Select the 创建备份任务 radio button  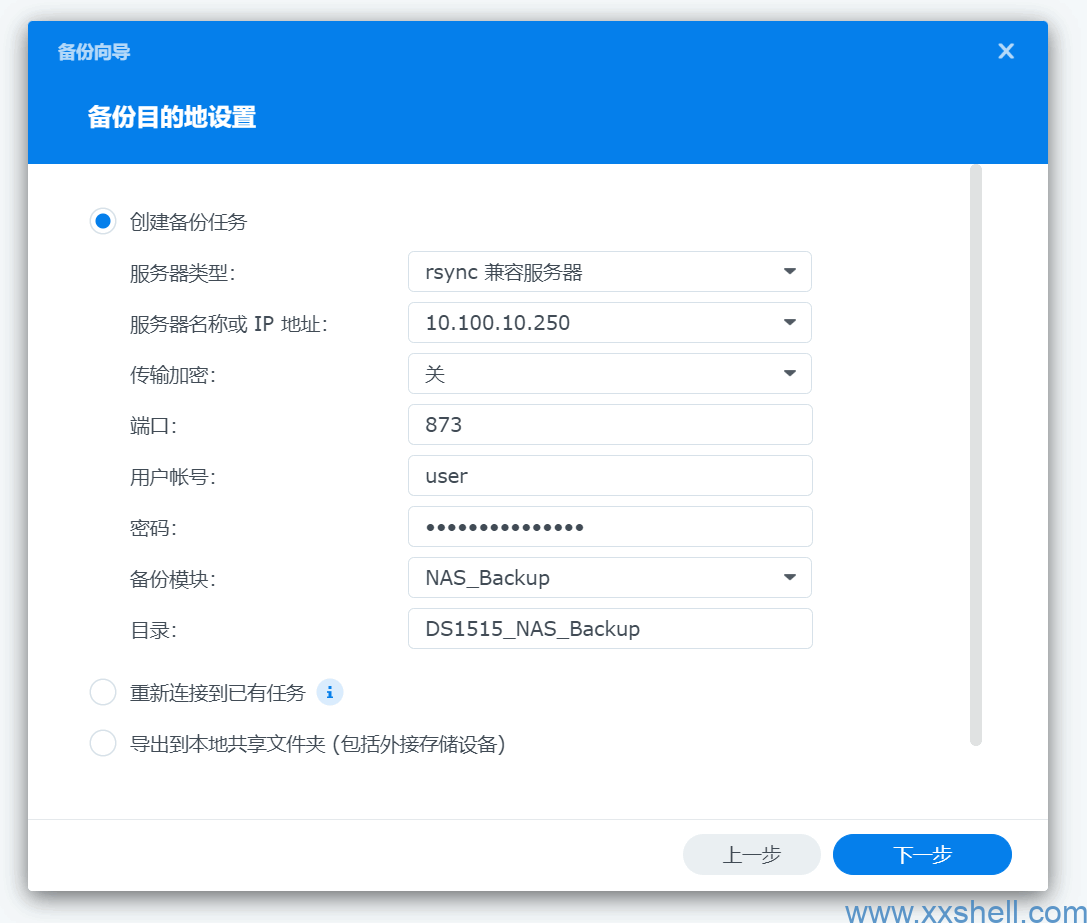(x=103, y=222)
